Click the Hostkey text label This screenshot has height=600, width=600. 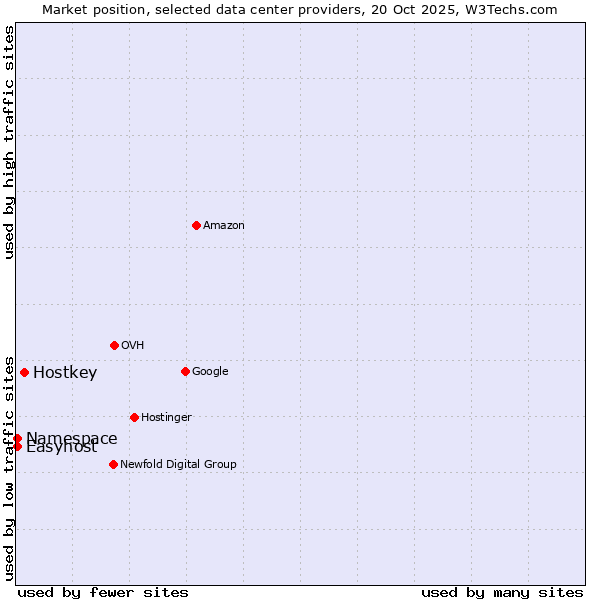tap(65, 373)
